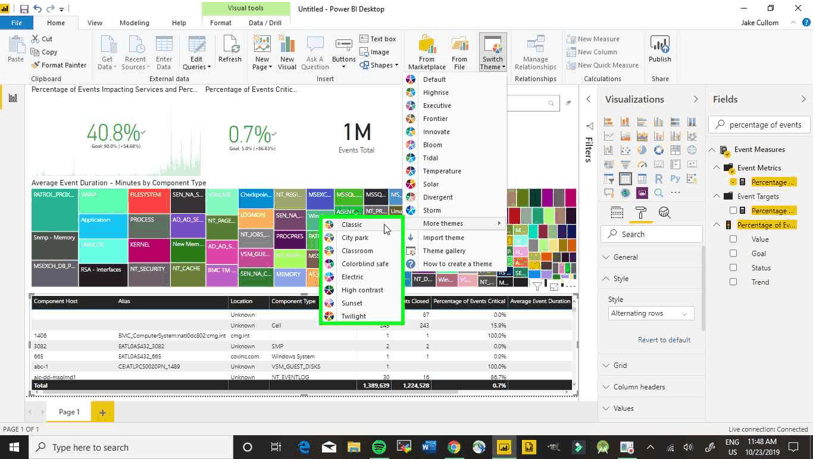Select the R script visual icon
The height and width of the screenshot is (461, 815).
[659, 179]
